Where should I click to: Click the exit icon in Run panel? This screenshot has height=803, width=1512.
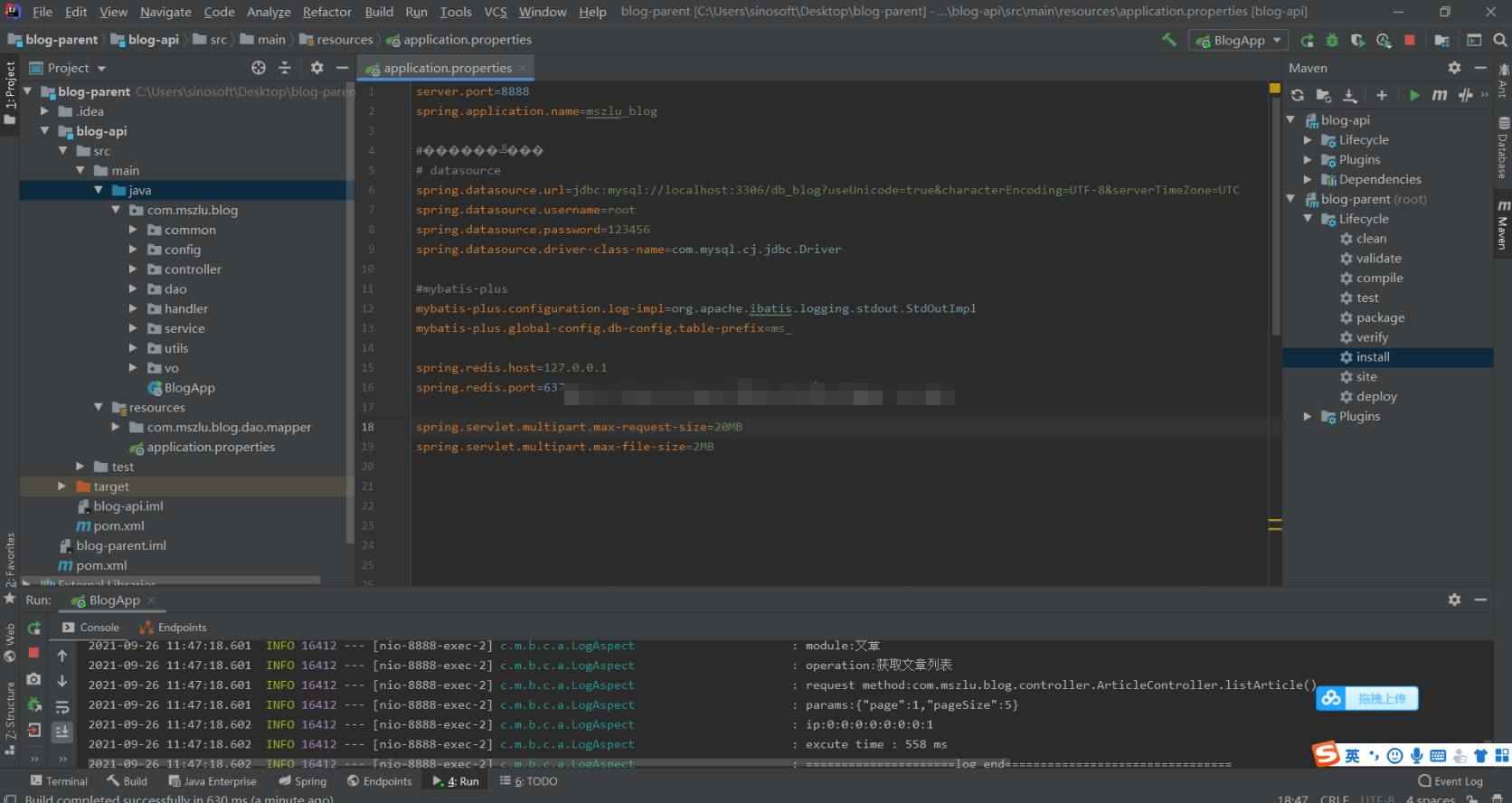click(x=33, y=731)
